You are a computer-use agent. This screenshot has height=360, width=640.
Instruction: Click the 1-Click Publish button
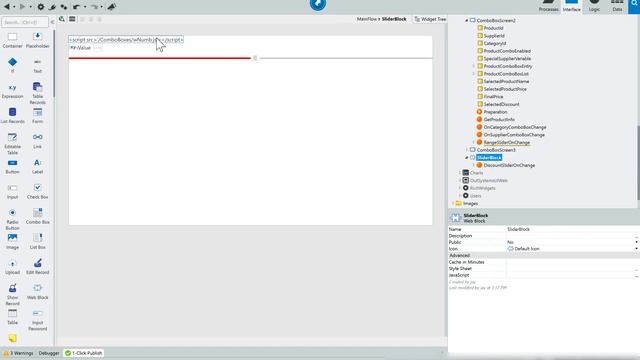[84, 353]
